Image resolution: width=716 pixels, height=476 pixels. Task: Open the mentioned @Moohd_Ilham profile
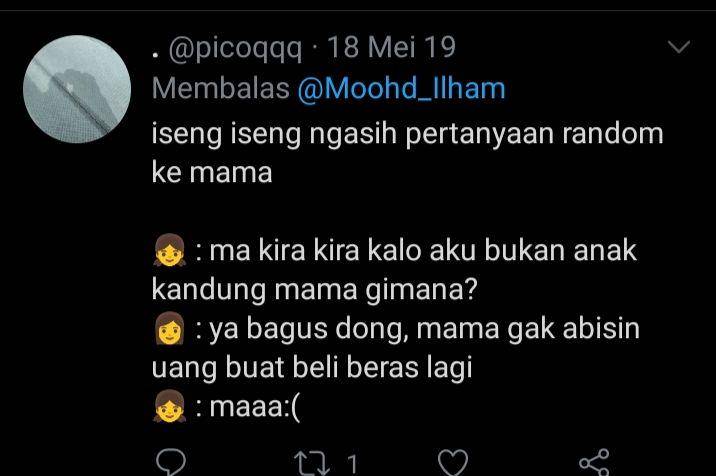pos(401,88)
